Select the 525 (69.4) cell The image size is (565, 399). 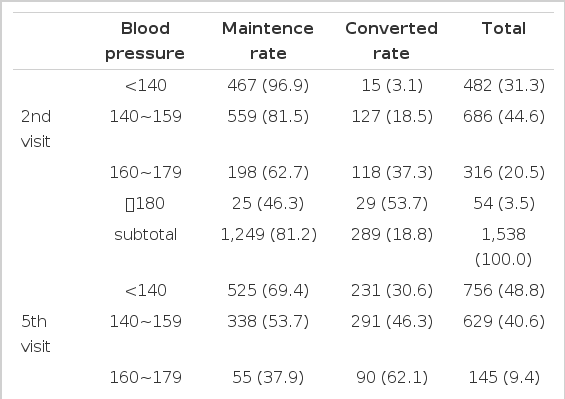[x=268, y=291]
